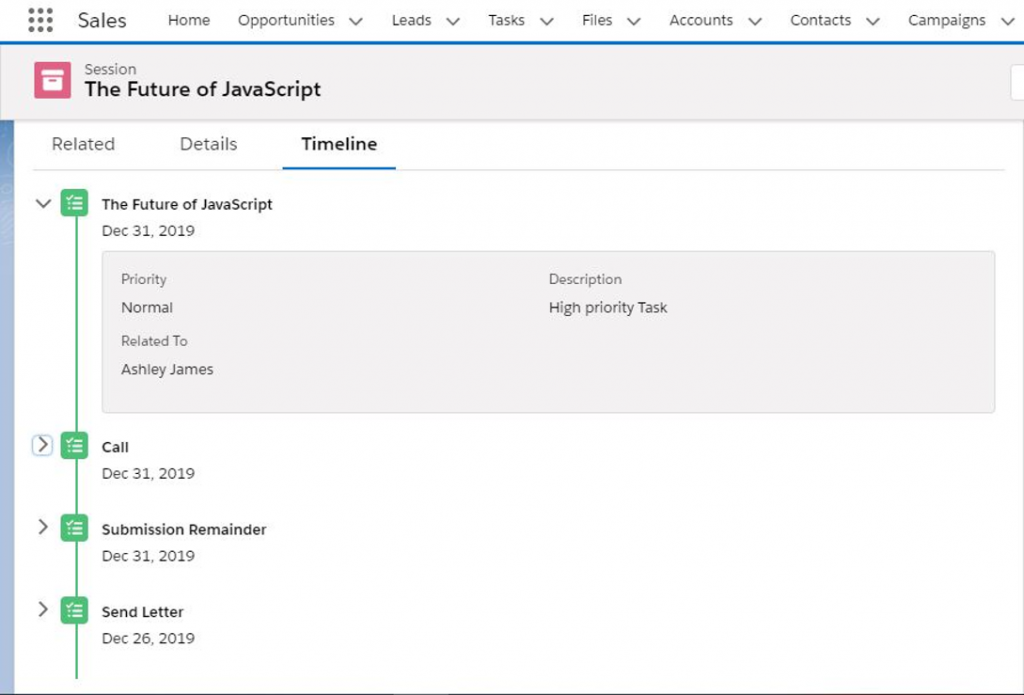Collapse The Future of JavaScript timeline entry
The width and height of the screenshot is (1024, 695).
pos(42,203)
